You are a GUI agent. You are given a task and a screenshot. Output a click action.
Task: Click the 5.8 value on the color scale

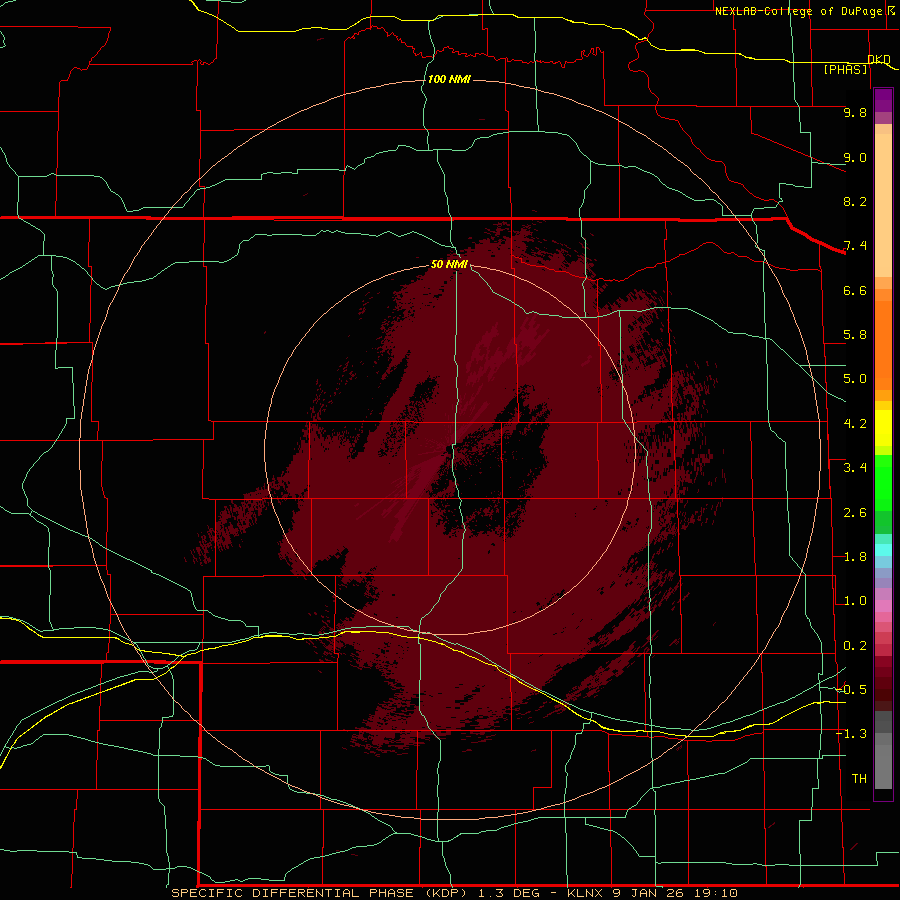[855, 335]
